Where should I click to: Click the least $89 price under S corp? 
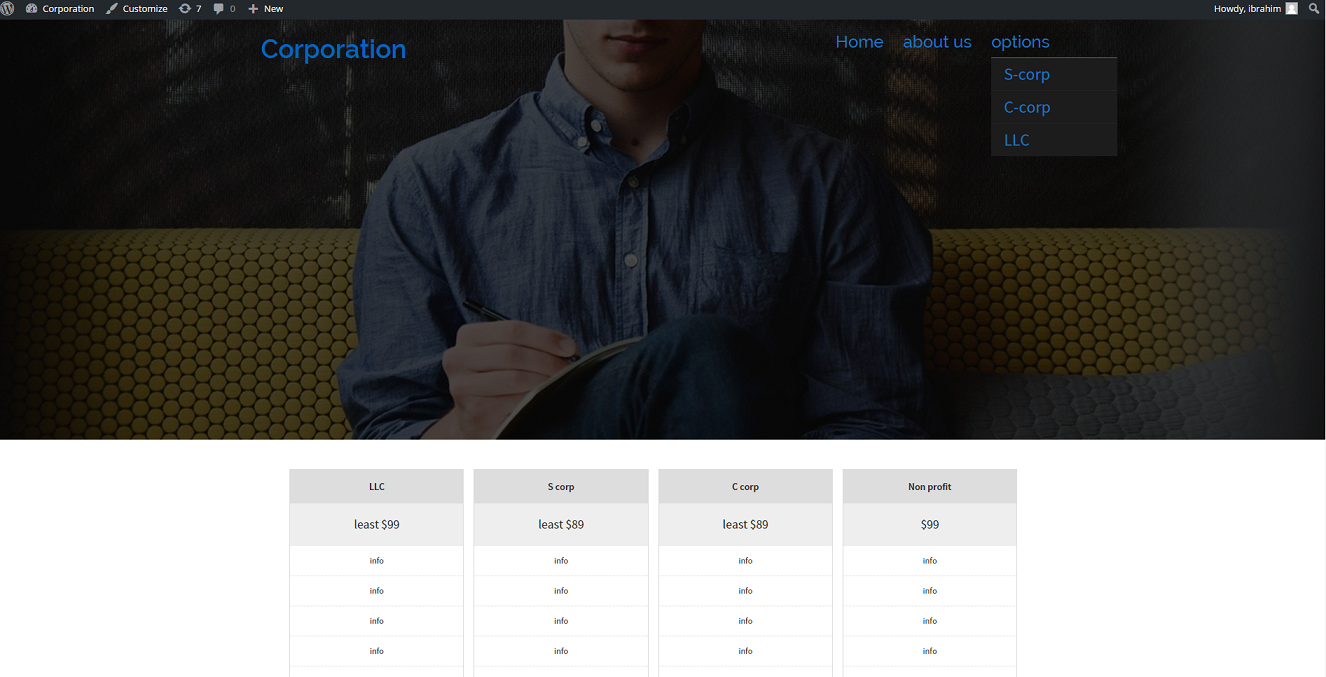(561, 524)
